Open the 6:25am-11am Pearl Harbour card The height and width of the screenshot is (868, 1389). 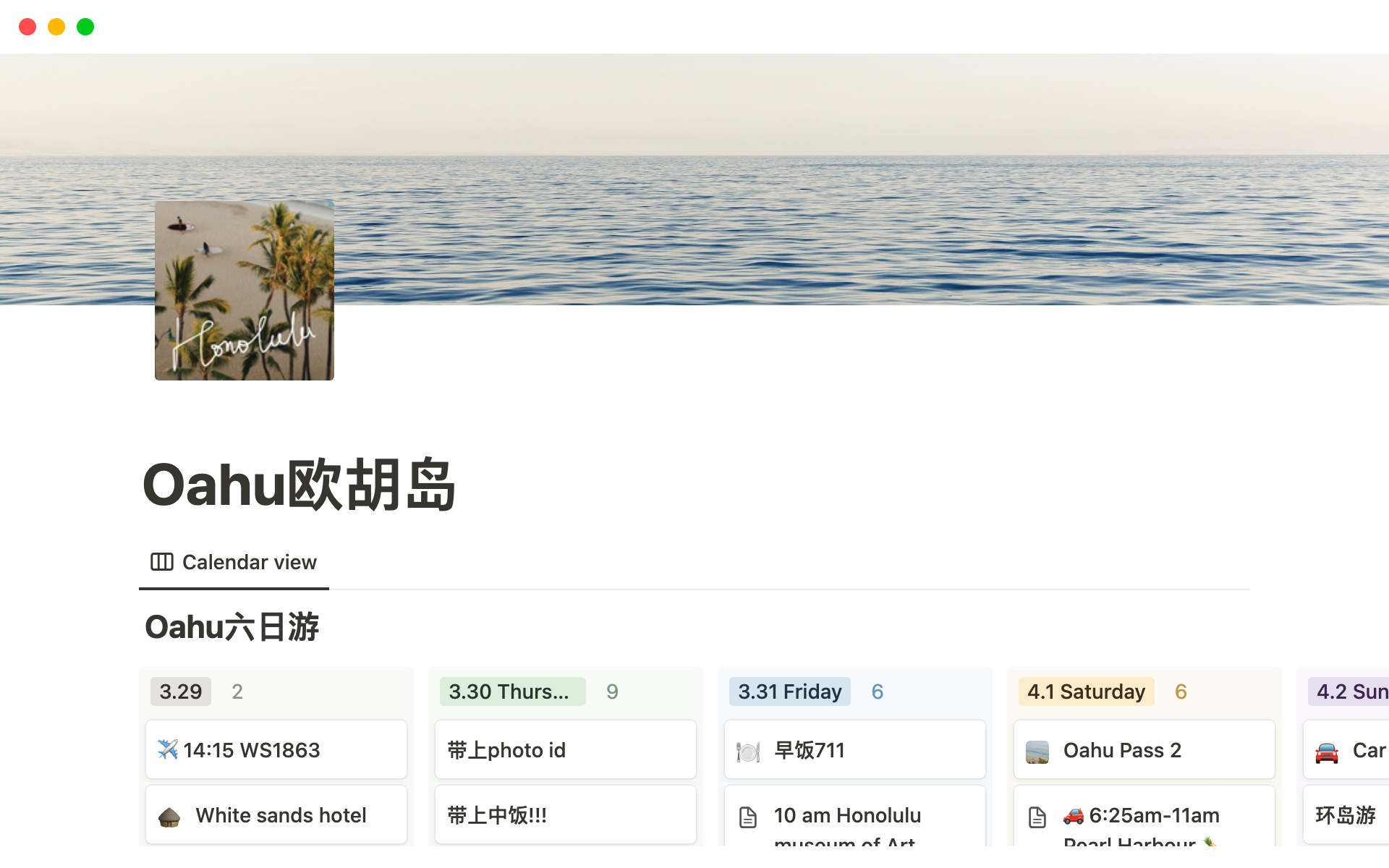1144,816
